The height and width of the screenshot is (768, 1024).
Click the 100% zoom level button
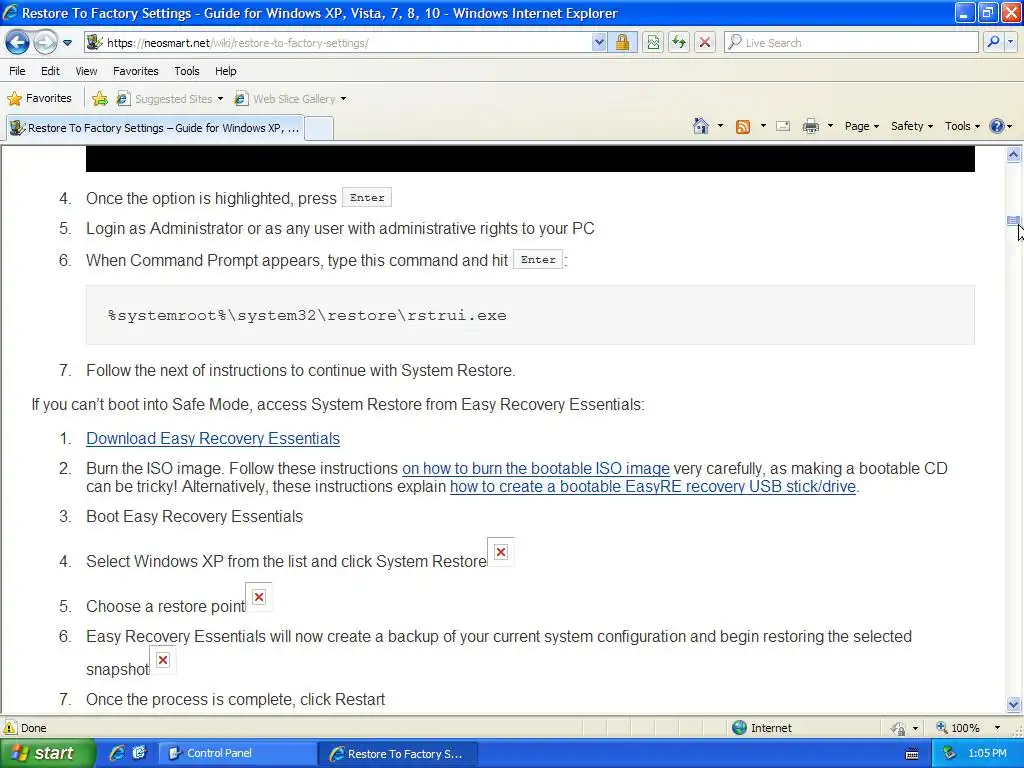coord(958,728)
